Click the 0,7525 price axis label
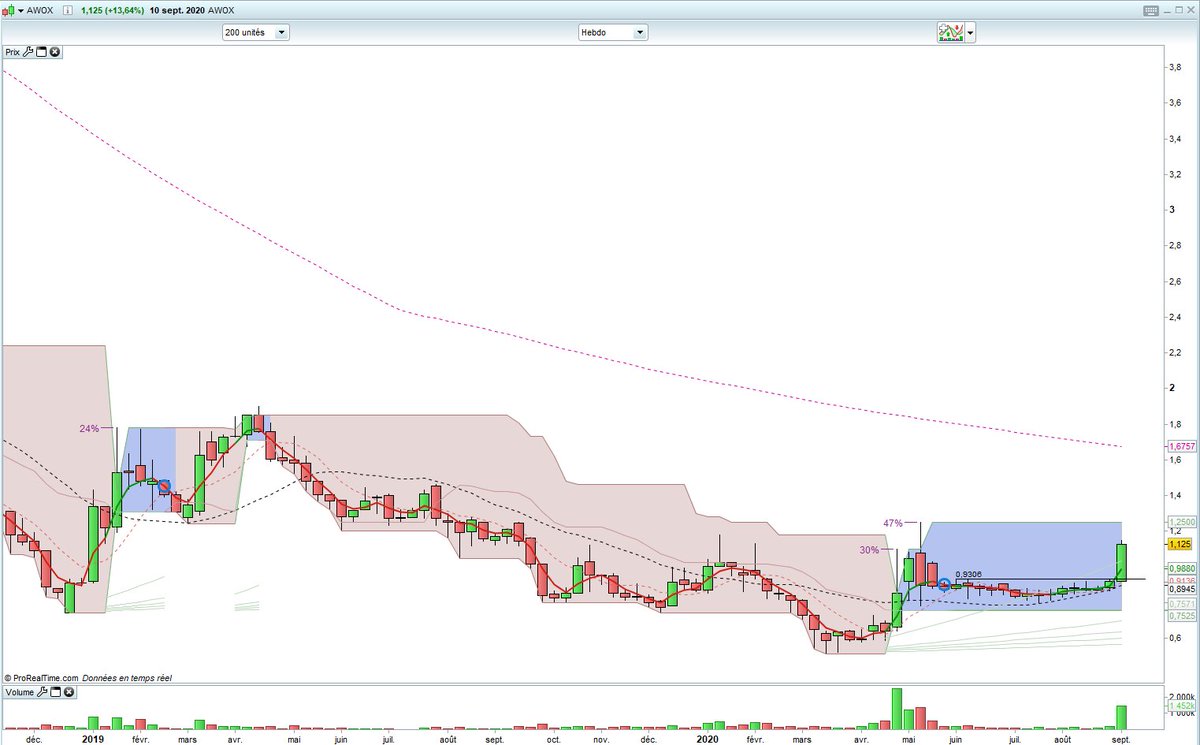This screenshot has width=1200, height=745. pyautogui.click(x=1180, y=616)
